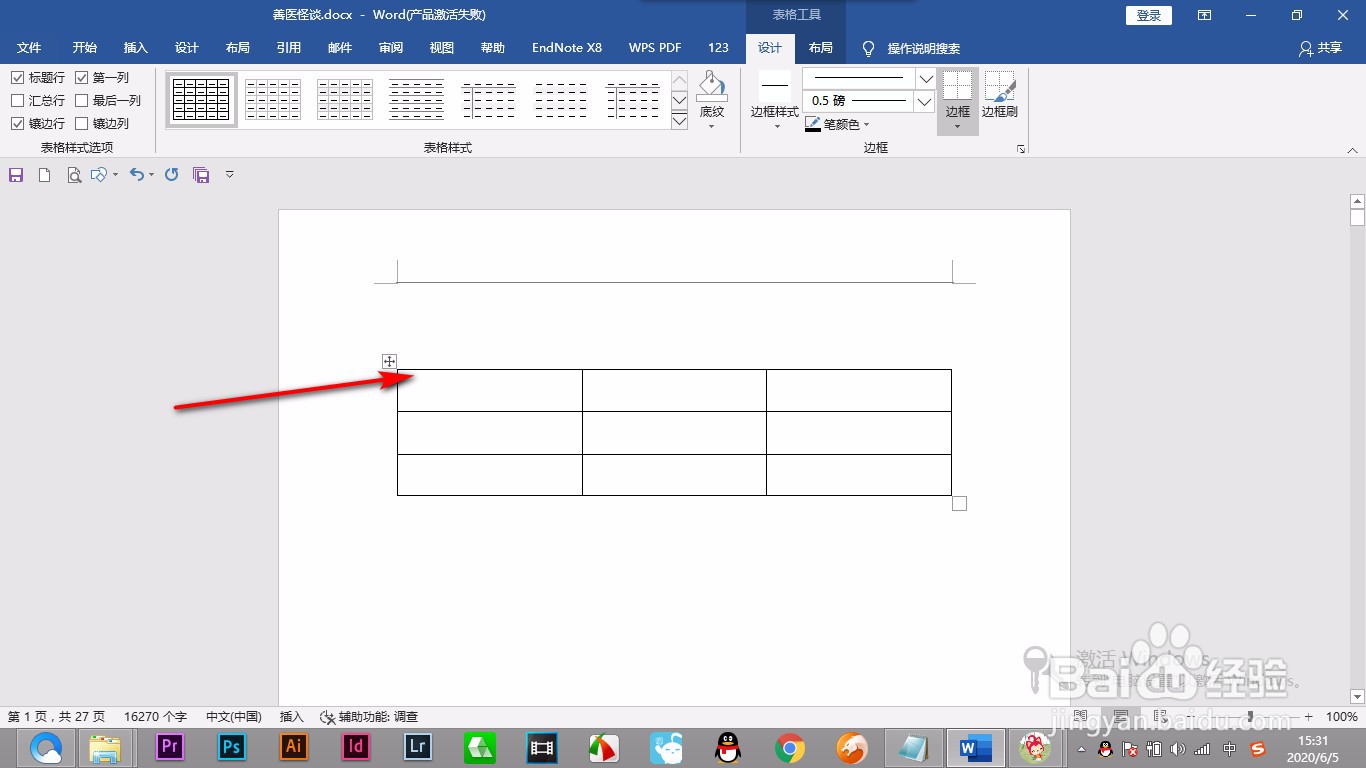The height and width of the screenshot is (768, 1366).
Task: Open the line style dropdown
Action: pyautogui.click(x=926, y=78)
